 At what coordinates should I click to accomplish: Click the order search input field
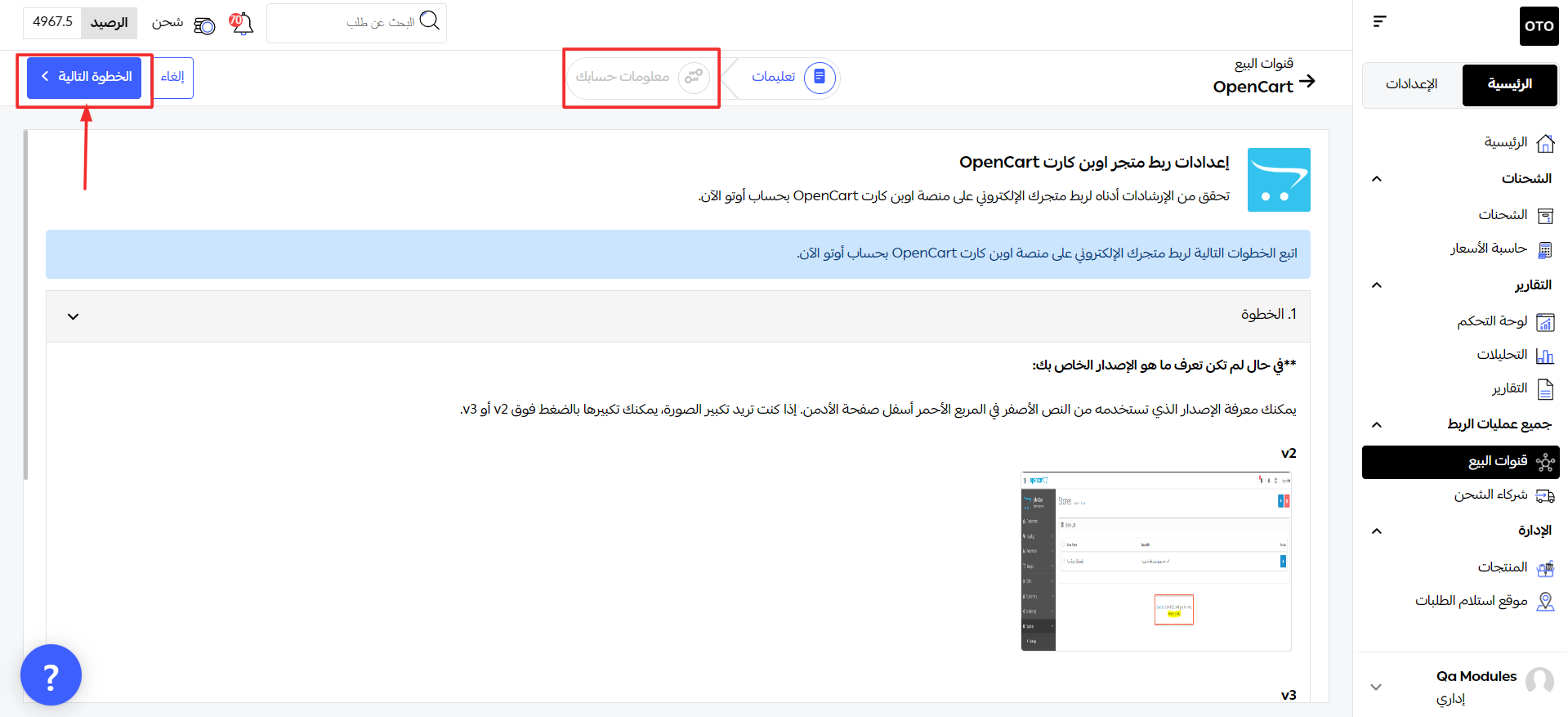point(356,23)
